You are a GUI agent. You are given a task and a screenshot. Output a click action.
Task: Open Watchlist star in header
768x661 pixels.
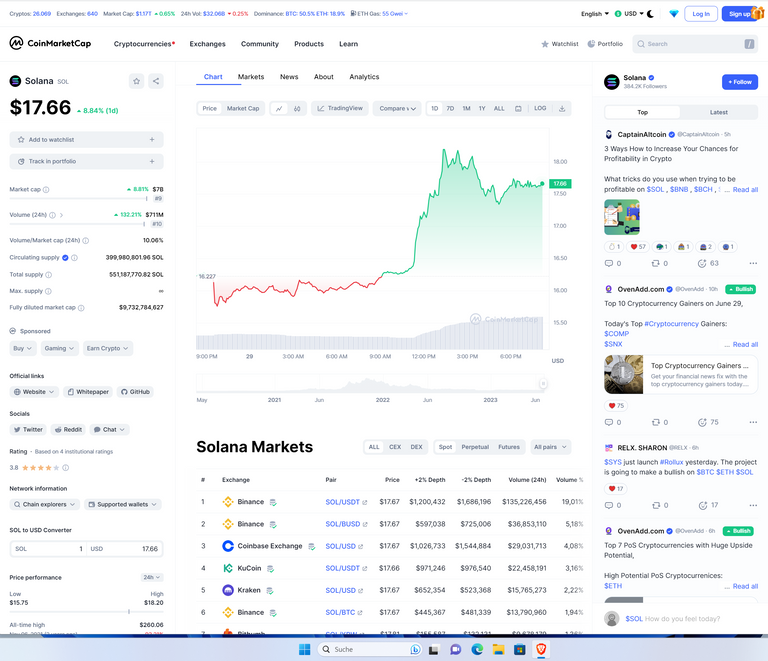click(x=560, y=44)
